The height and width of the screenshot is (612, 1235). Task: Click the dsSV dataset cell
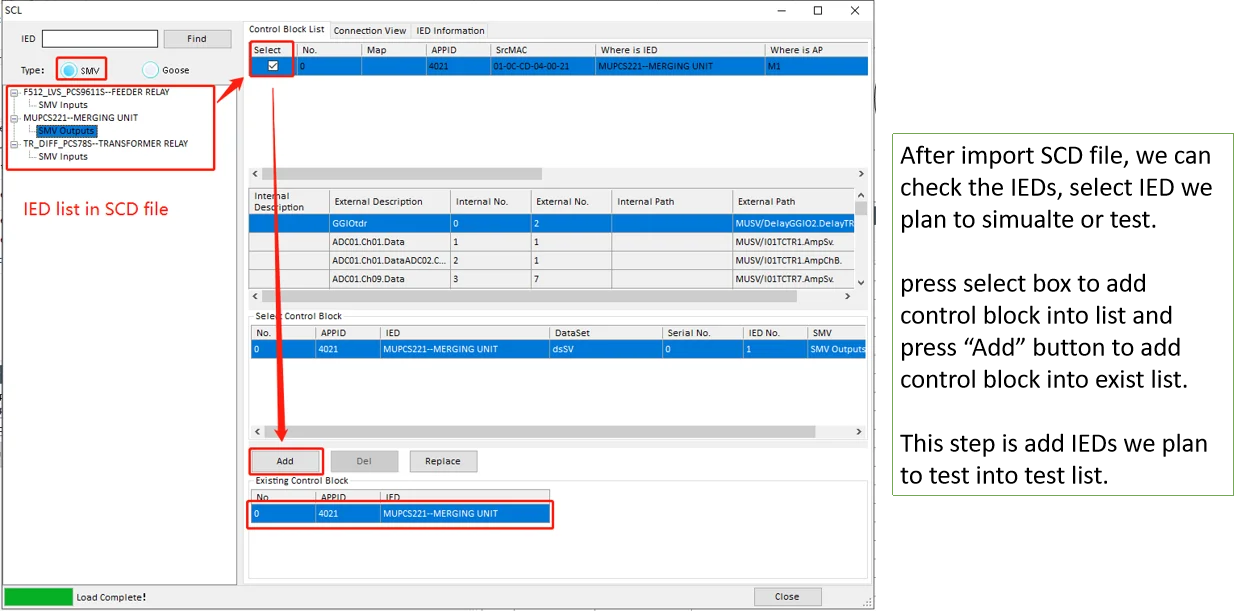tap(604, 349)
